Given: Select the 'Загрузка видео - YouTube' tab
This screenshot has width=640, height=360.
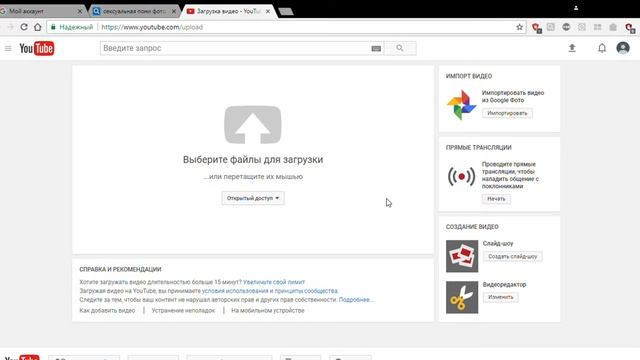Looking at the screenshot, I should pos(229,11).
